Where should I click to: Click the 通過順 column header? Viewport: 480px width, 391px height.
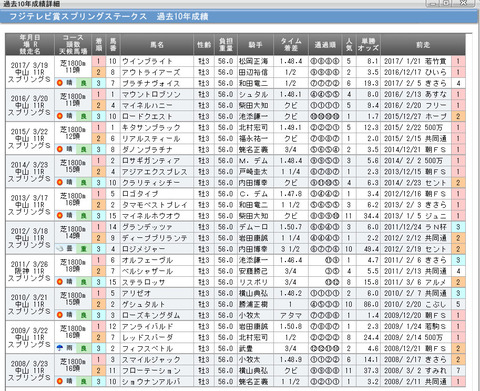(325, 45)
